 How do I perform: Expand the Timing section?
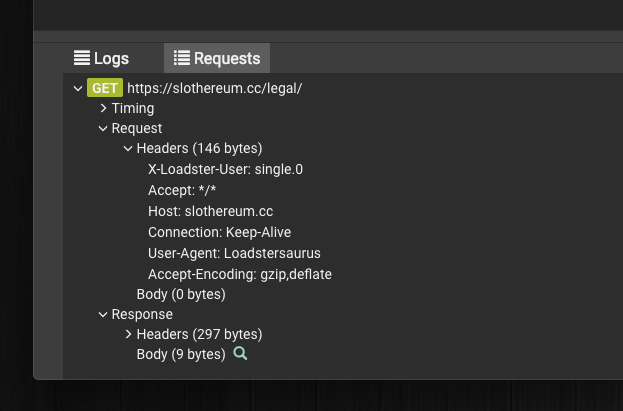pos(103,108)
